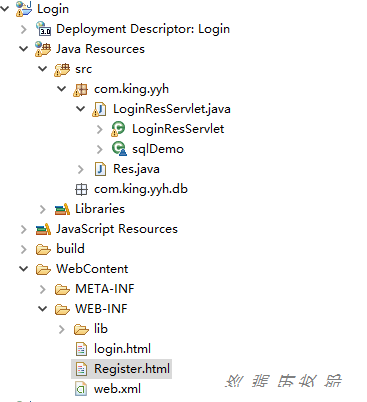
Task: Expand the LoginResServlet class
Action: (x=100, y=129)
